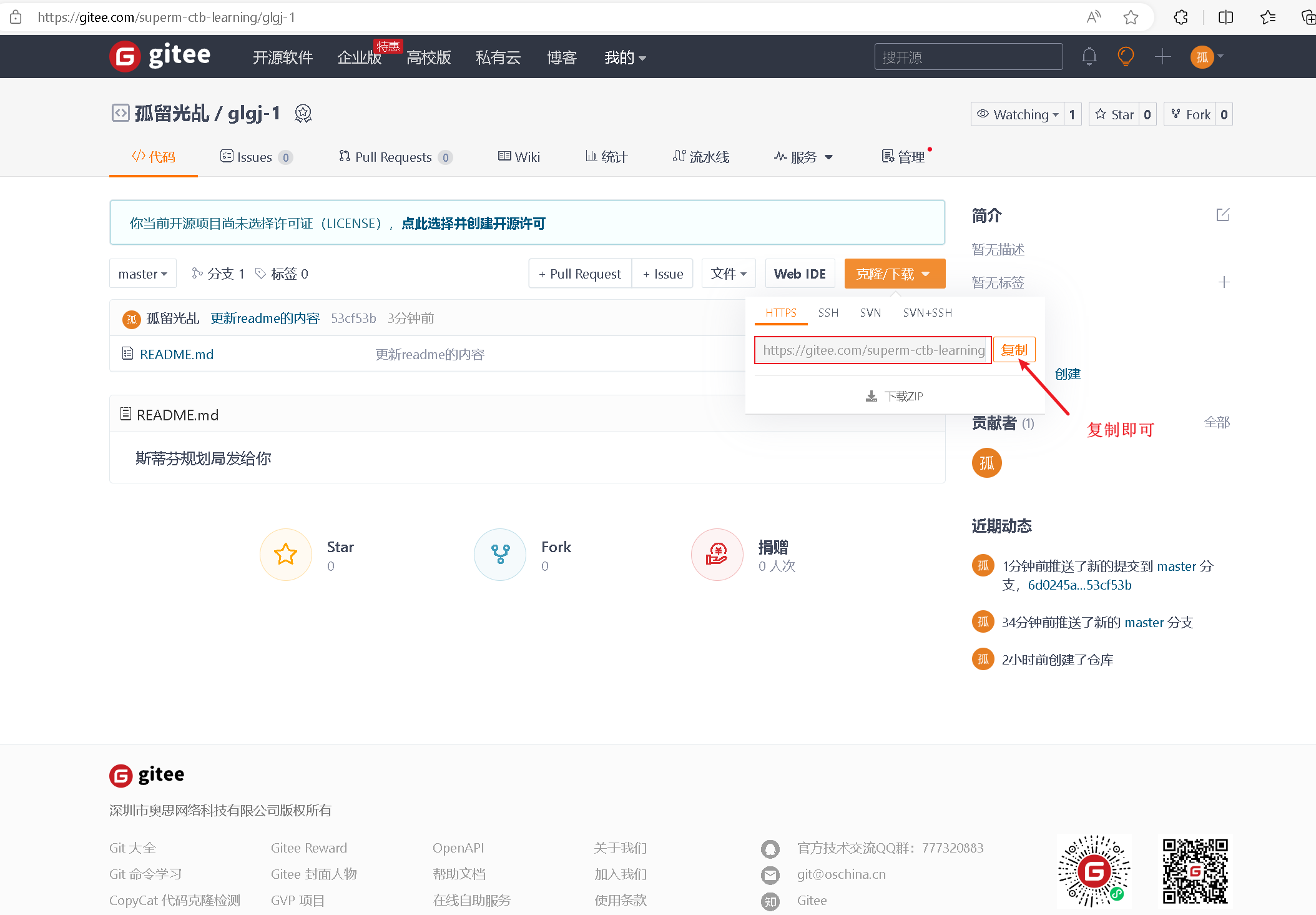Open the user avatar menu in header
Viewport: 1316px width, 915px height.
1206,57
